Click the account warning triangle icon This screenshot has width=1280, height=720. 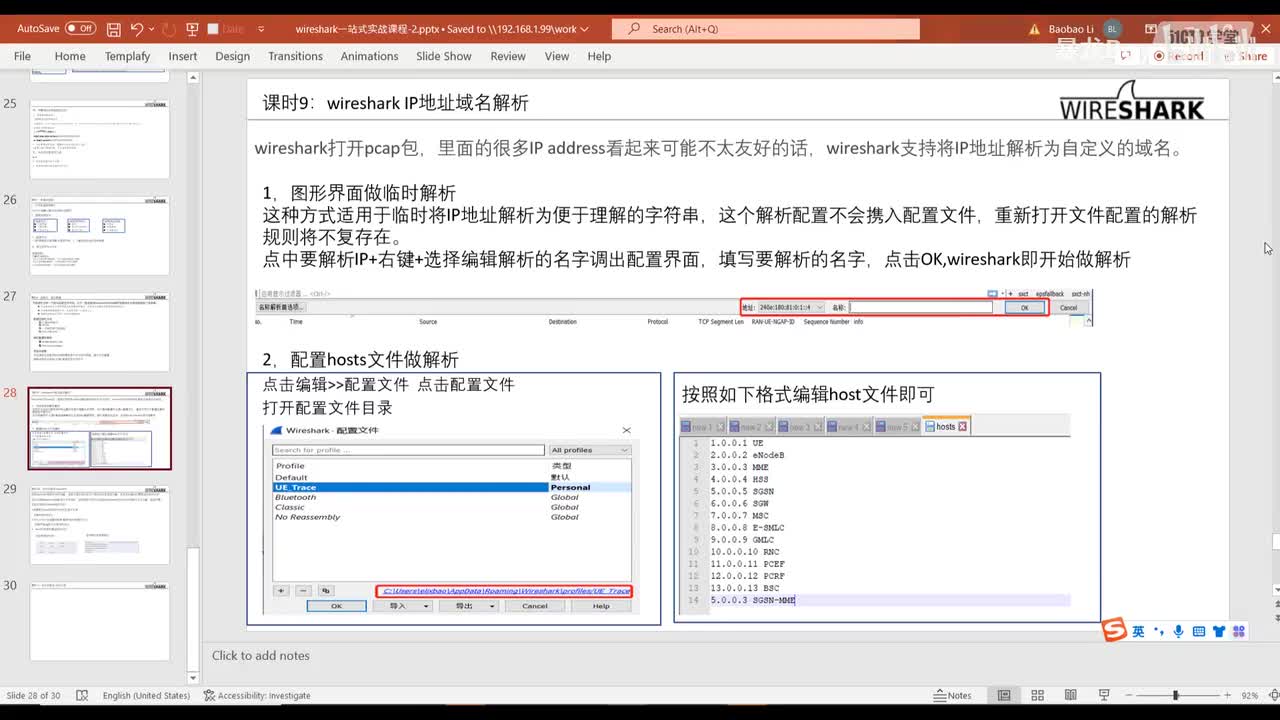(1034, 29)
